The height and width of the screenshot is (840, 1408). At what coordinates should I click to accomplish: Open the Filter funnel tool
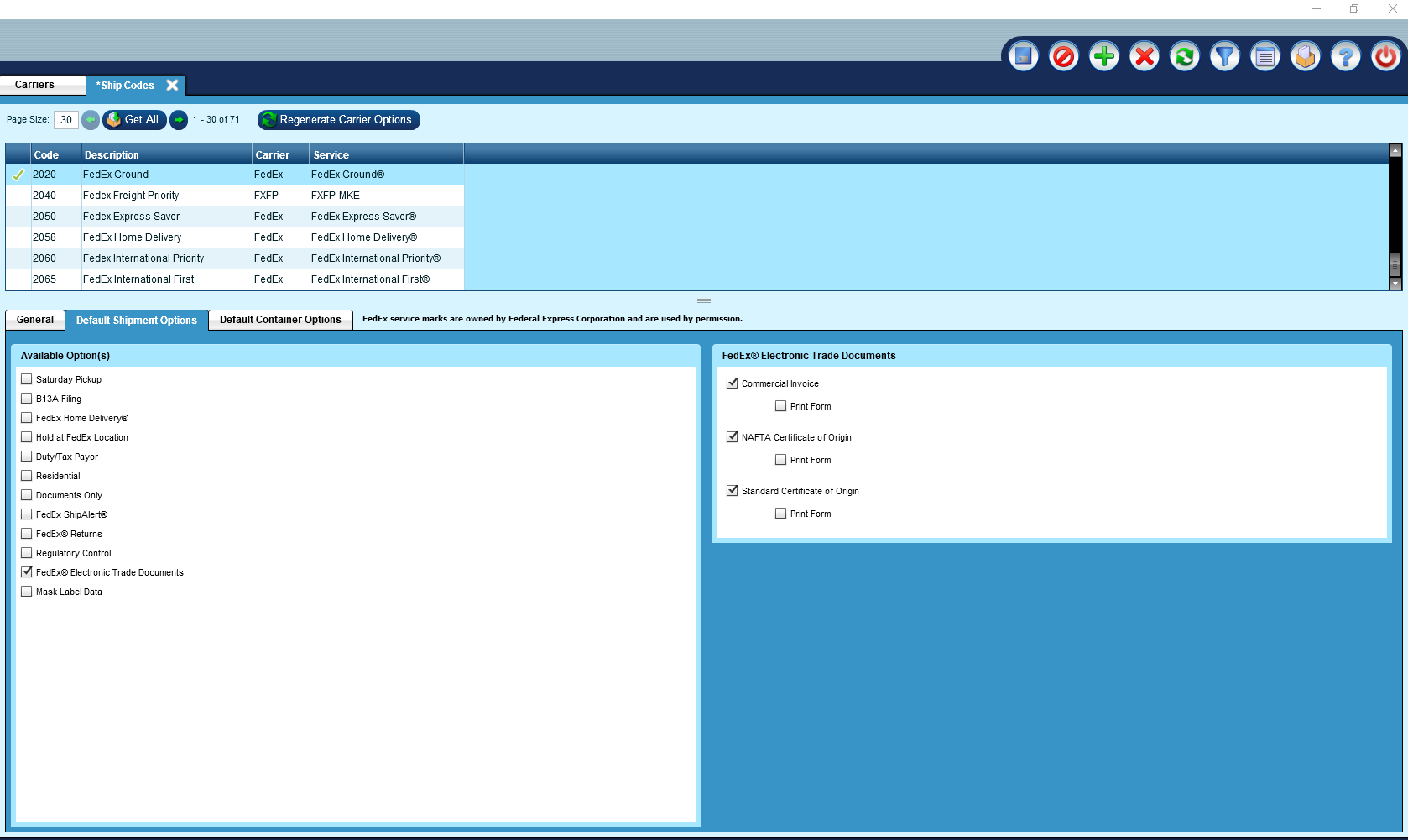tap(1224, 56)
